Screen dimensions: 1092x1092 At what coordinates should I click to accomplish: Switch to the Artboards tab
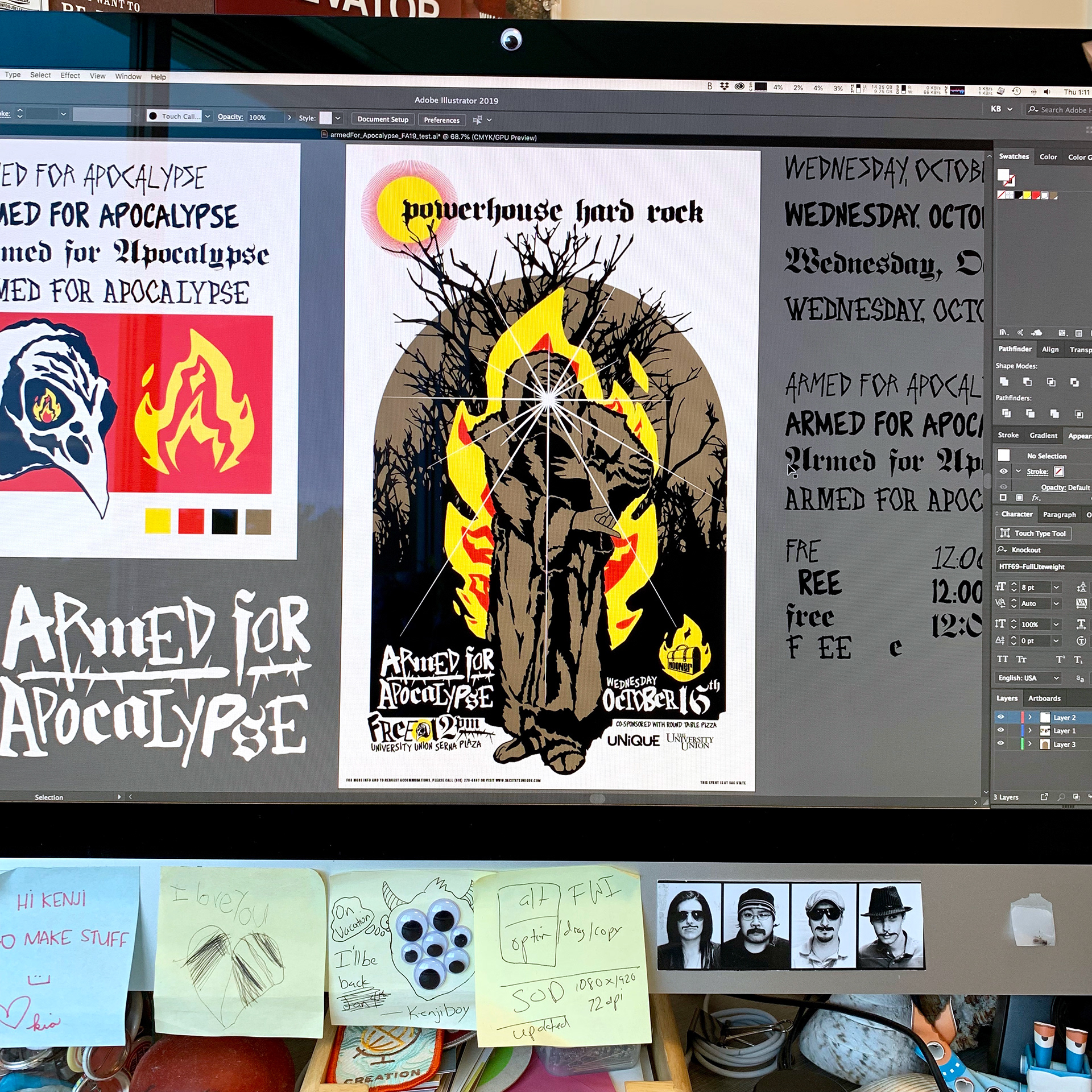click(1044, 698)
